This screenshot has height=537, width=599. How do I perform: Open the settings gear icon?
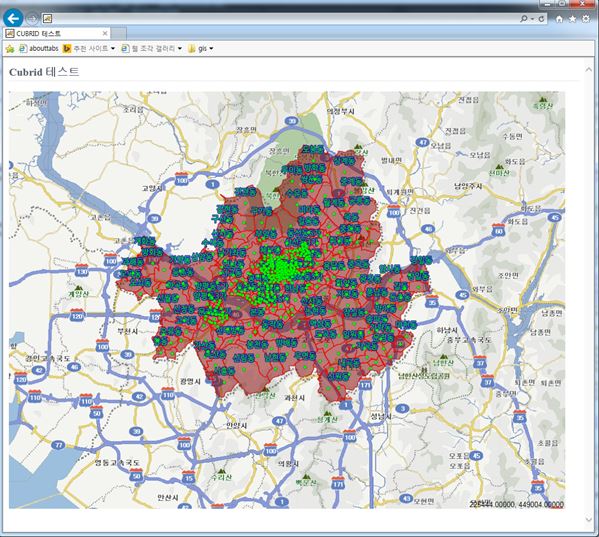(586, 18)
